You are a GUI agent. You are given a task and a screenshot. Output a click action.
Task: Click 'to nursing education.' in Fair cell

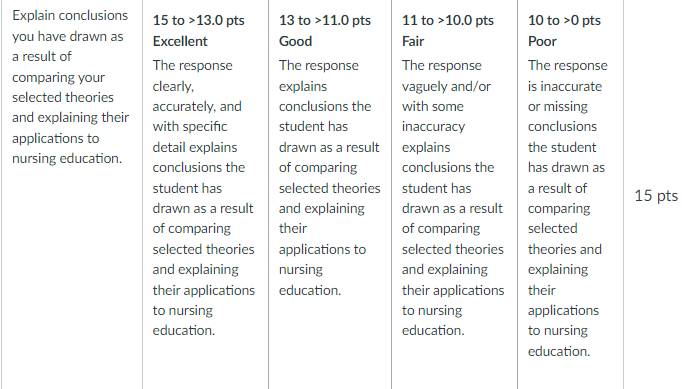pos(433,321)
